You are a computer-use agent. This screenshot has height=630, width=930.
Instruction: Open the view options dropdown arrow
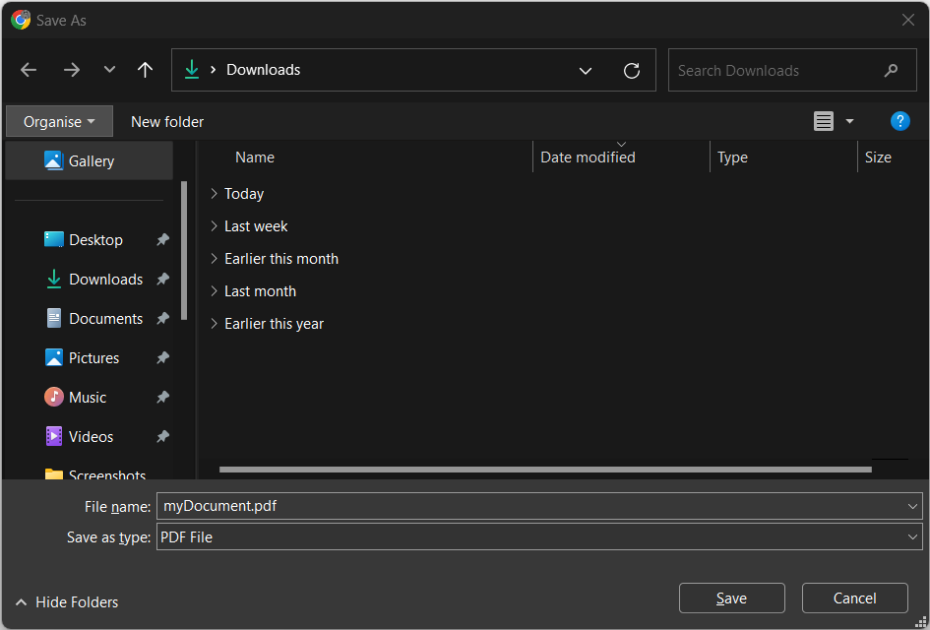849,121
